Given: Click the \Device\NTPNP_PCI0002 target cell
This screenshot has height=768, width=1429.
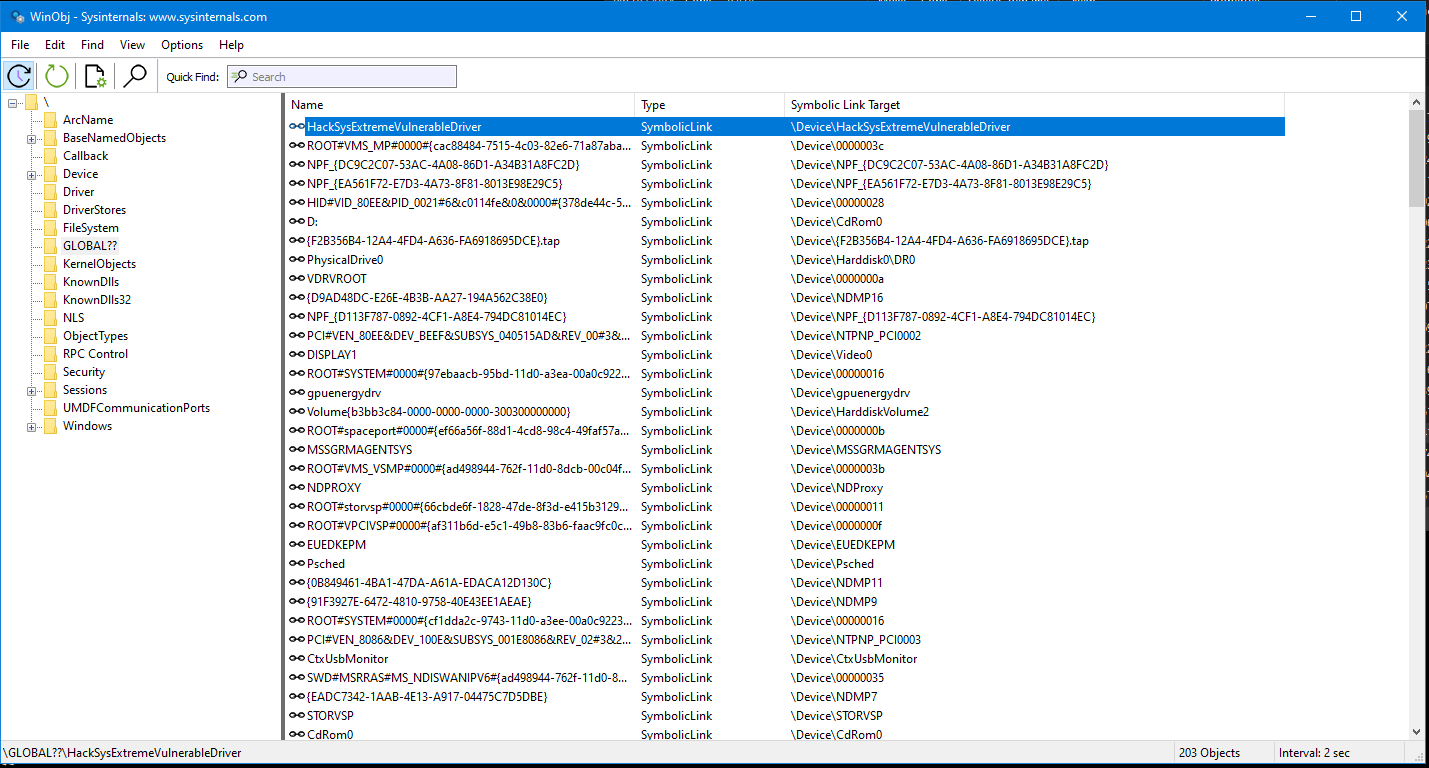Looking at the screenshot, I should (856, 336).
